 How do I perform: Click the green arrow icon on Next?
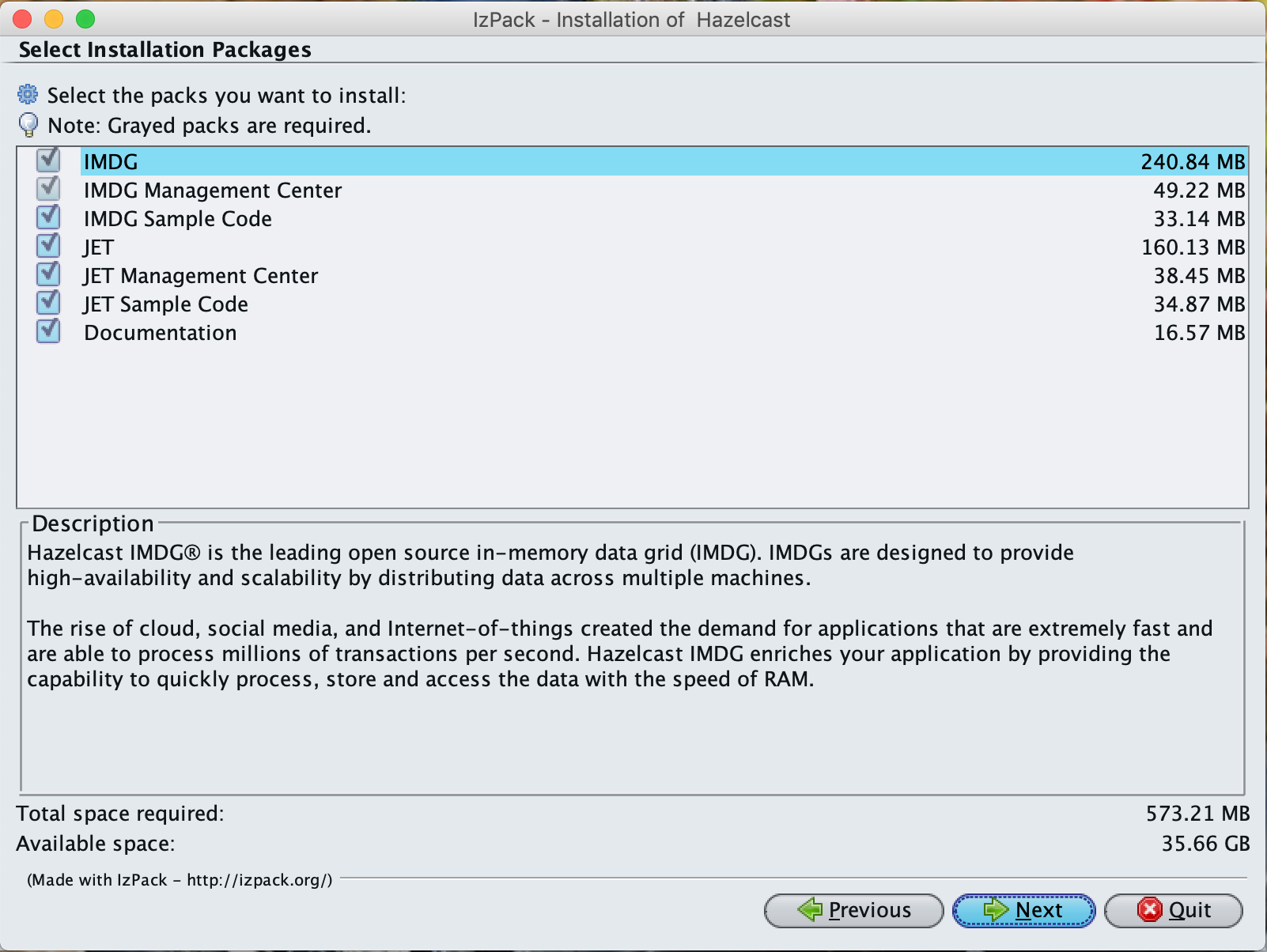point(996,910)
